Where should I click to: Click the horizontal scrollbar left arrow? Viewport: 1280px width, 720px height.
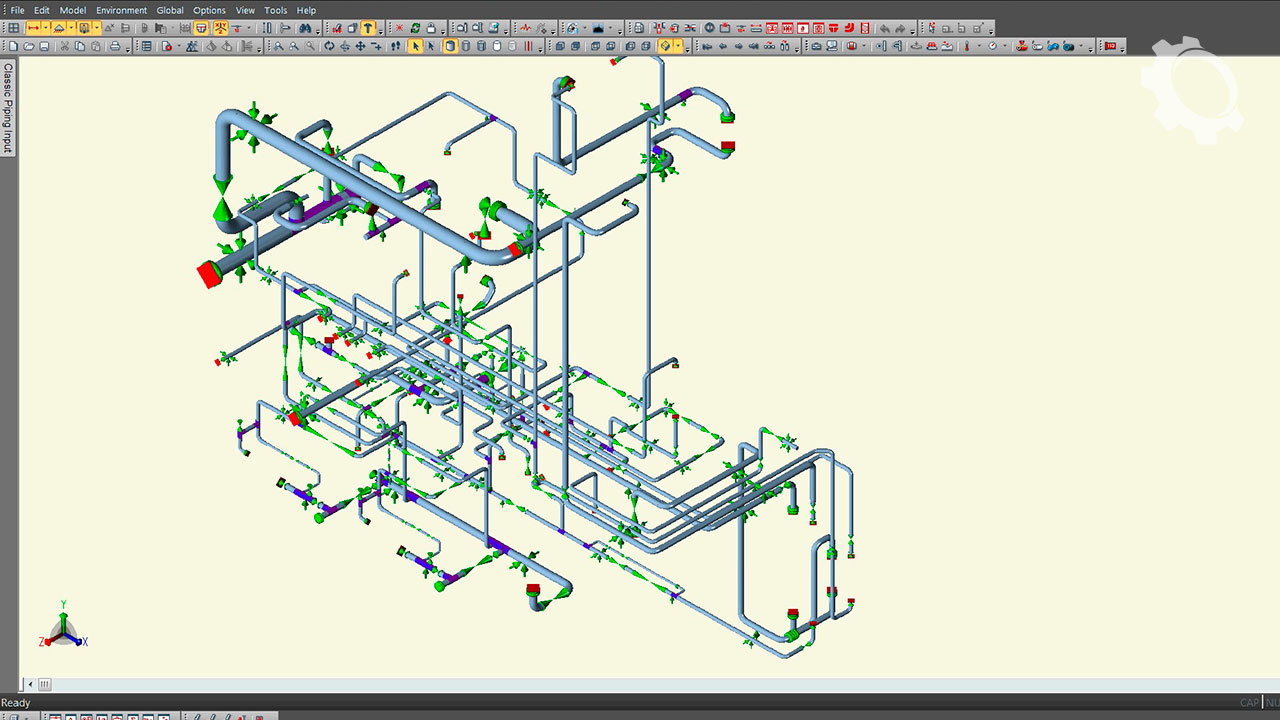pos(30,685)
